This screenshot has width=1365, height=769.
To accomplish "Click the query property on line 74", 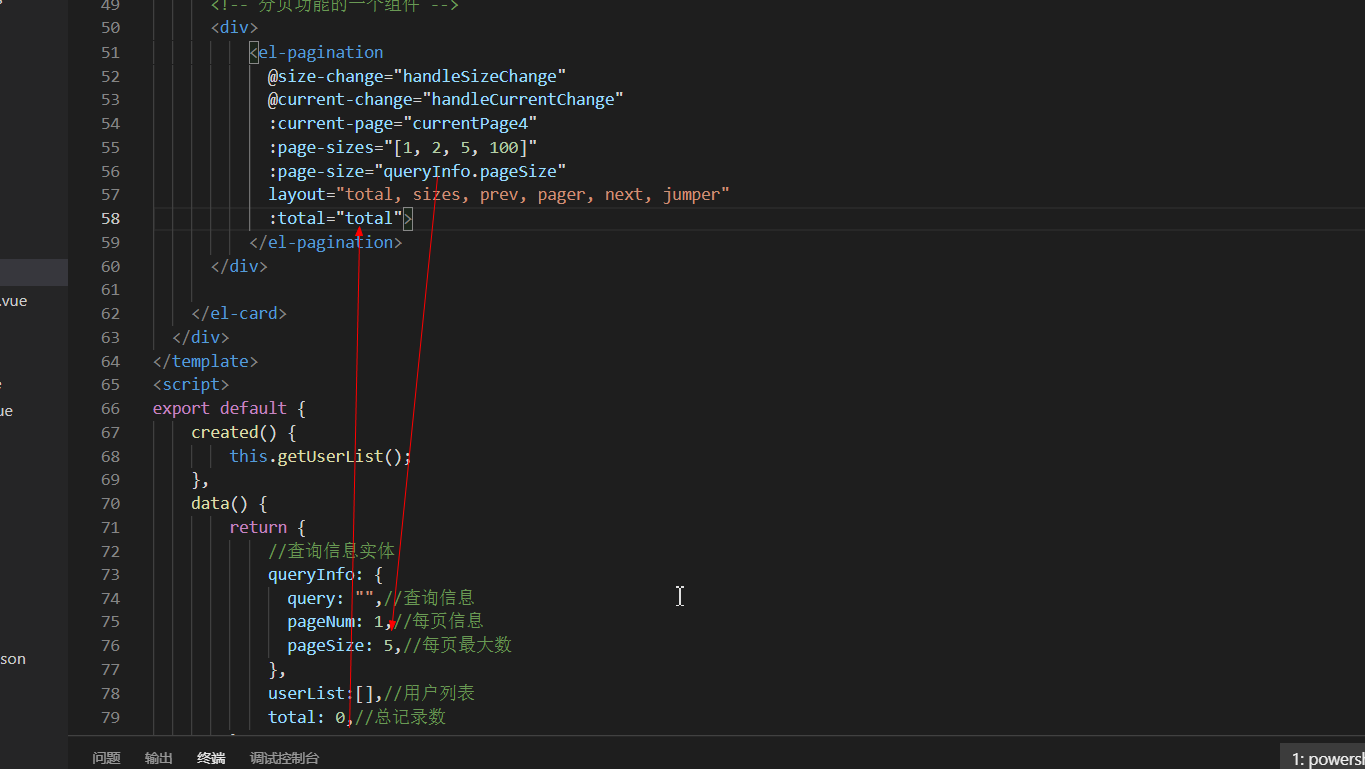I will click(x=311, y=598).
